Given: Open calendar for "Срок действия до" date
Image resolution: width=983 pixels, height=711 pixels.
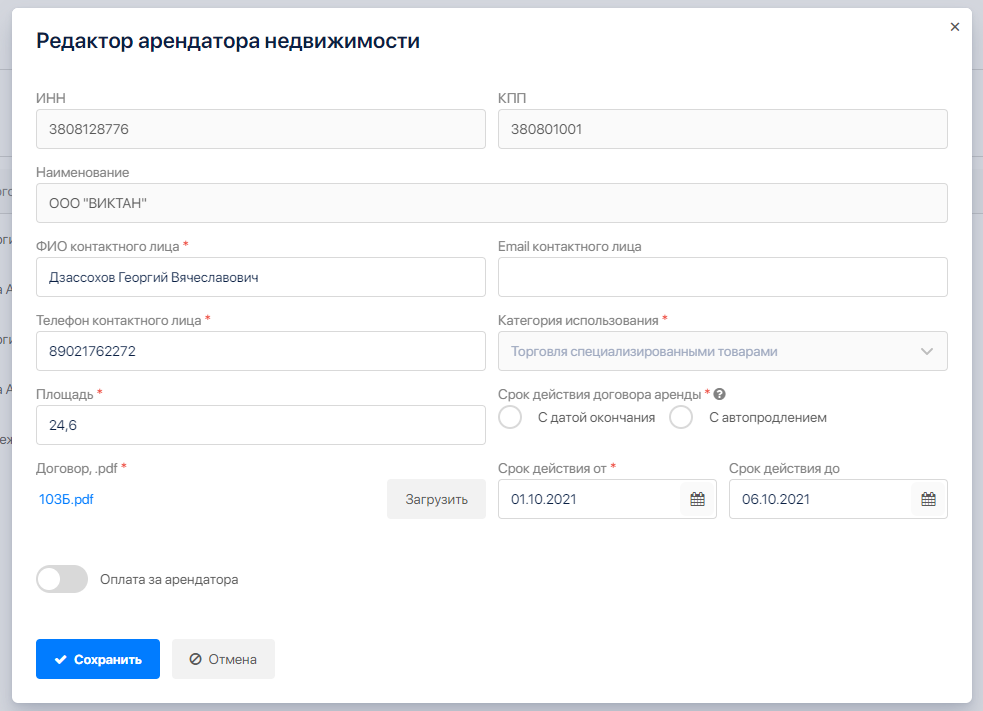Looking at the screenshot, I should tap(928, 499).
